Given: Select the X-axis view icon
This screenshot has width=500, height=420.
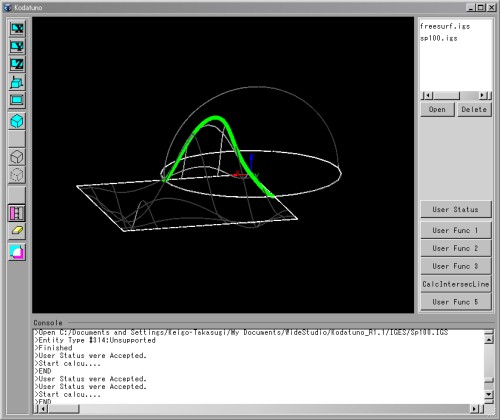Looking at the screenshot, I should tap(17, 29).
